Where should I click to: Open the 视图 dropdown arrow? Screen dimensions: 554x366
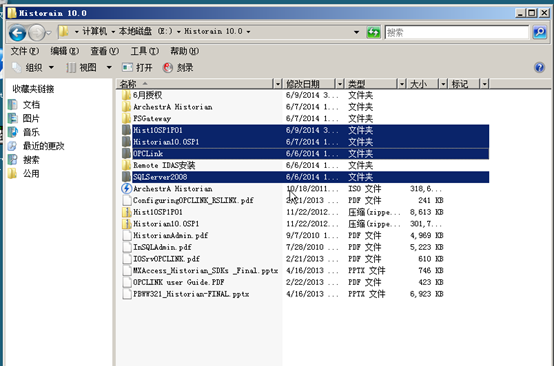click(109, 67)
